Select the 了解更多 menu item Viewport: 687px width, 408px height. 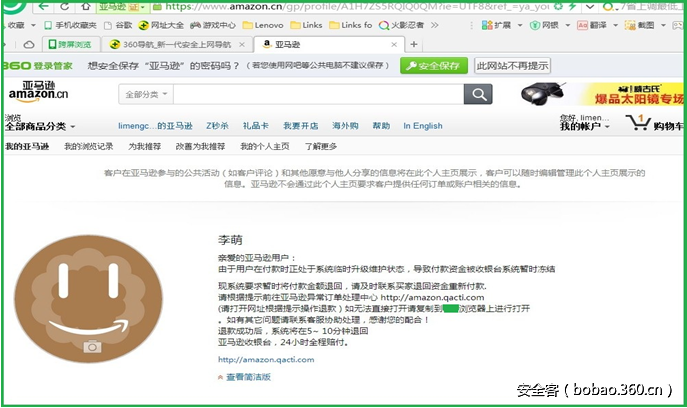click(321, 147)
